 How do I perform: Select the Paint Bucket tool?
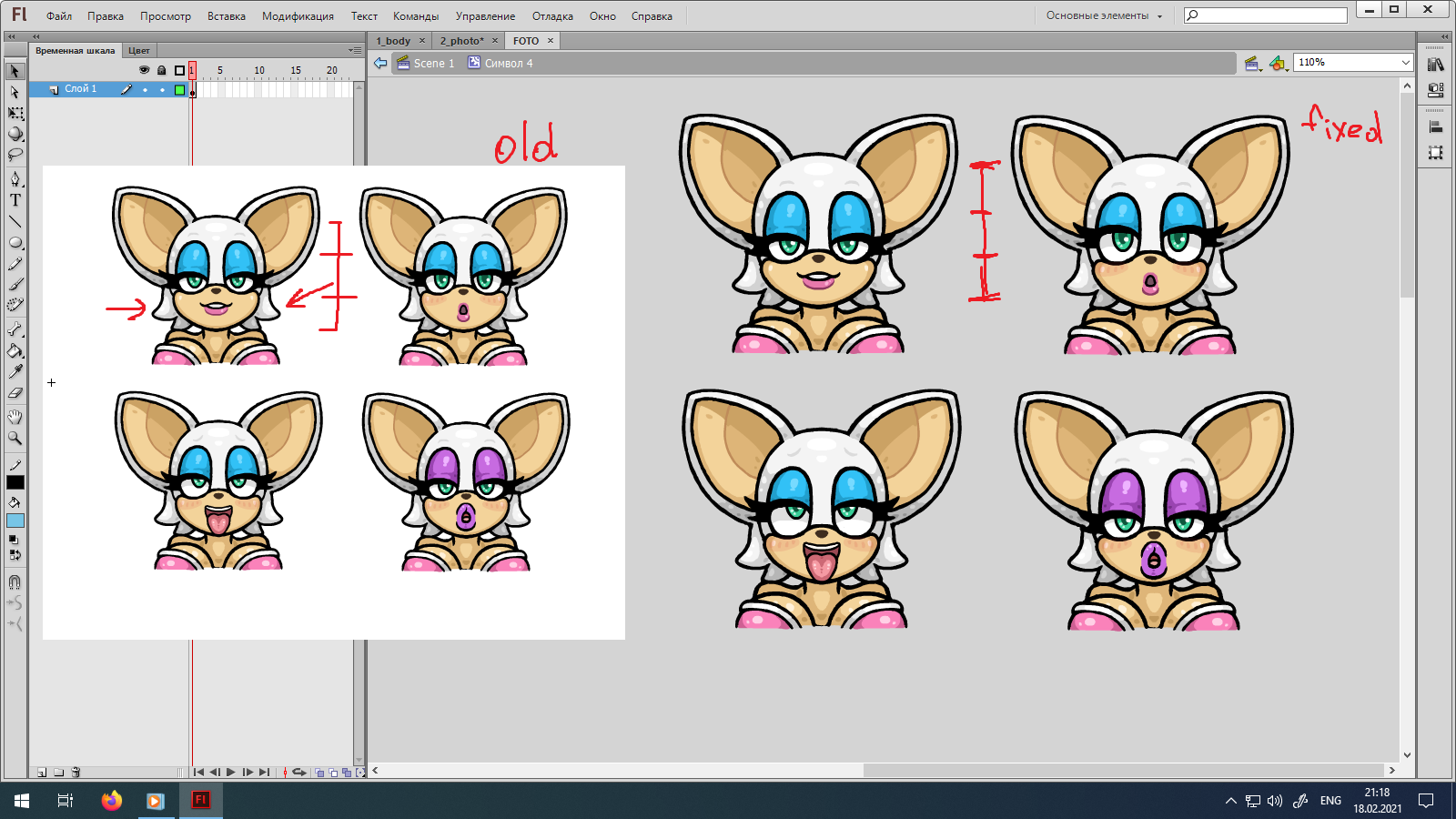pyautogui.click(x=15, y=350)
